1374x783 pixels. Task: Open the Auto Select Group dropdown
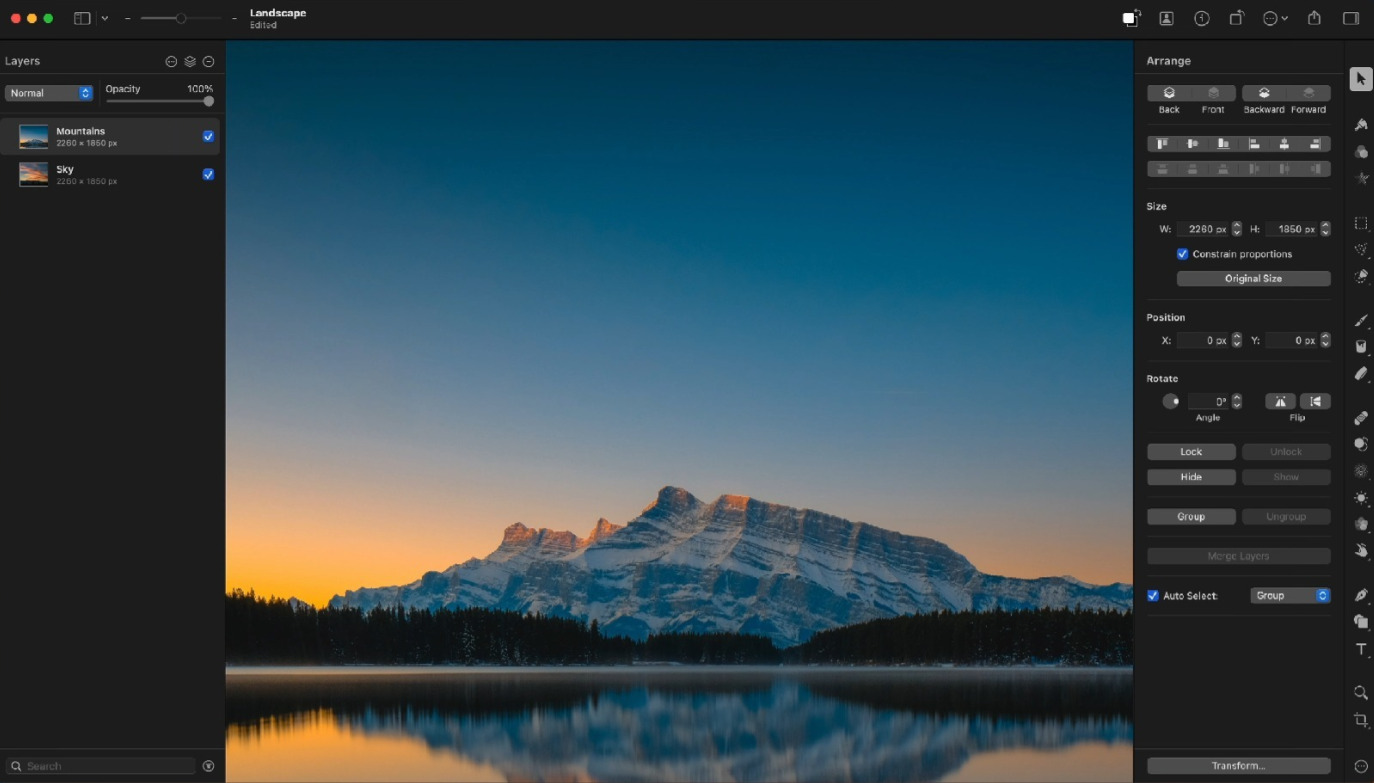(1290, 596)
